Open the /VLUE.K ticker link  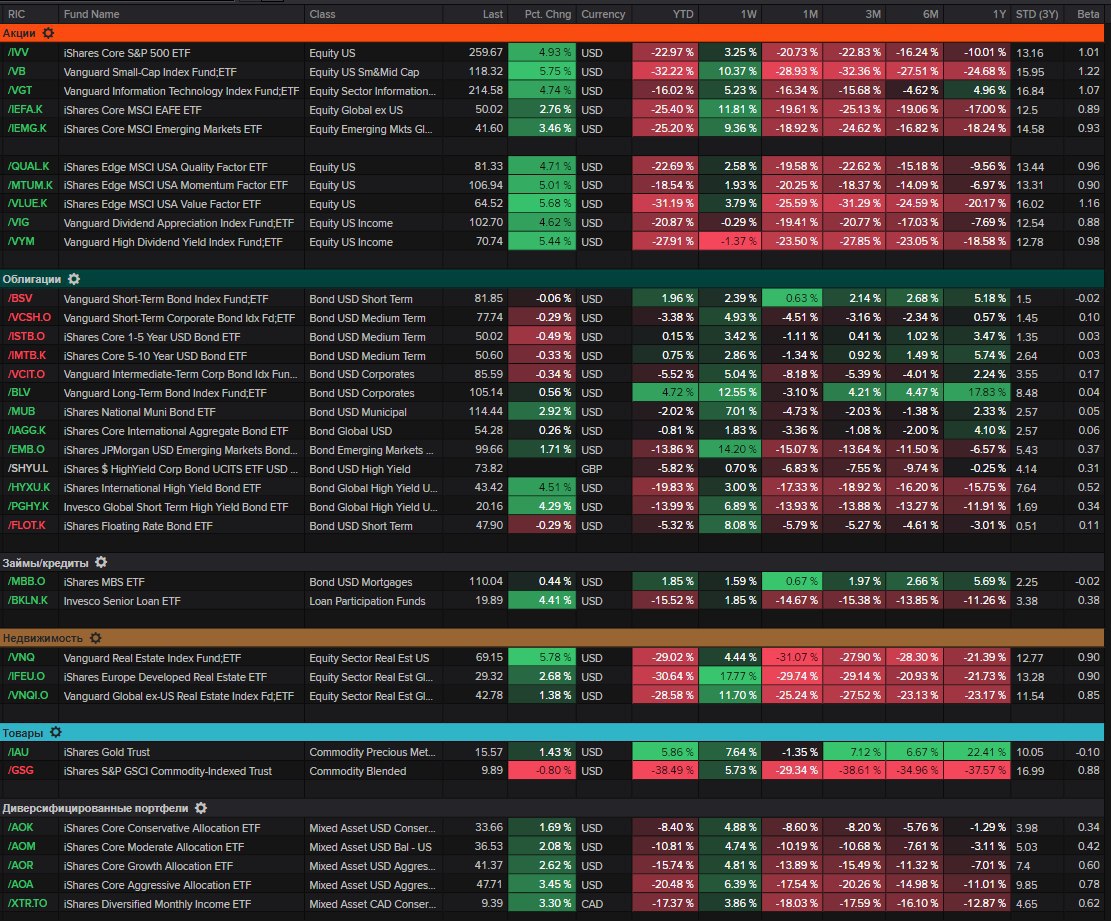click(x=28, y=203)
